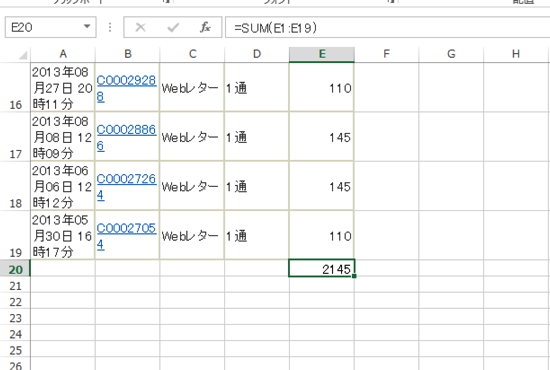Select date cell 2013年08月27日 20時11分

(x=63, y=87)
